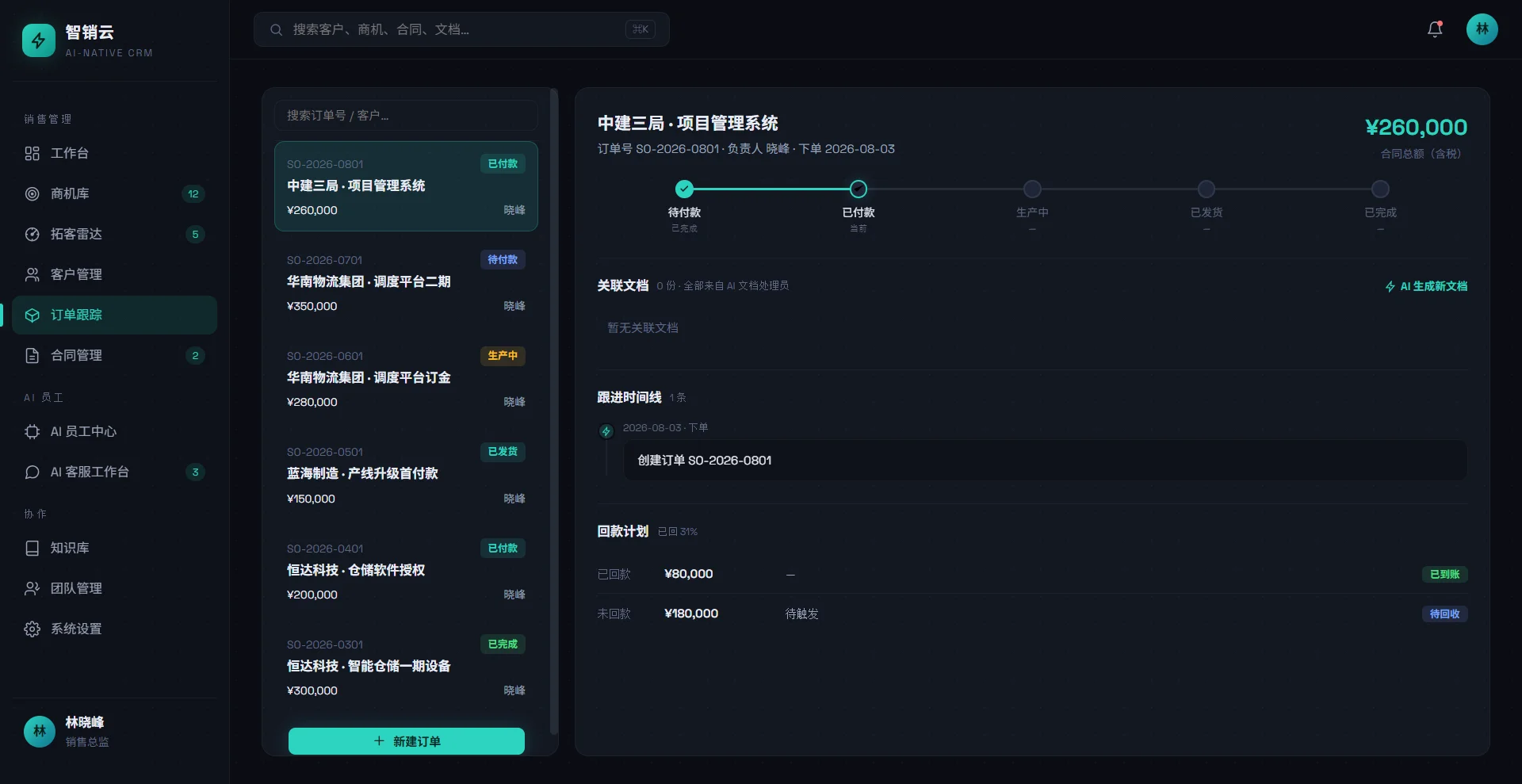1522x784 pixels.
Task: Click the 待回收 status badge
Action: tap(1444, 614)
